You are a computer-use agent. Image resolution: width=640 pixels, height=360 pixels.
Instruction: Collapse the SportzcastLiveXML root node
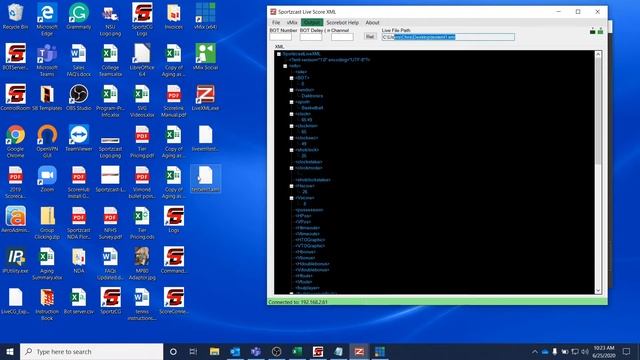[x=279, y=54]
